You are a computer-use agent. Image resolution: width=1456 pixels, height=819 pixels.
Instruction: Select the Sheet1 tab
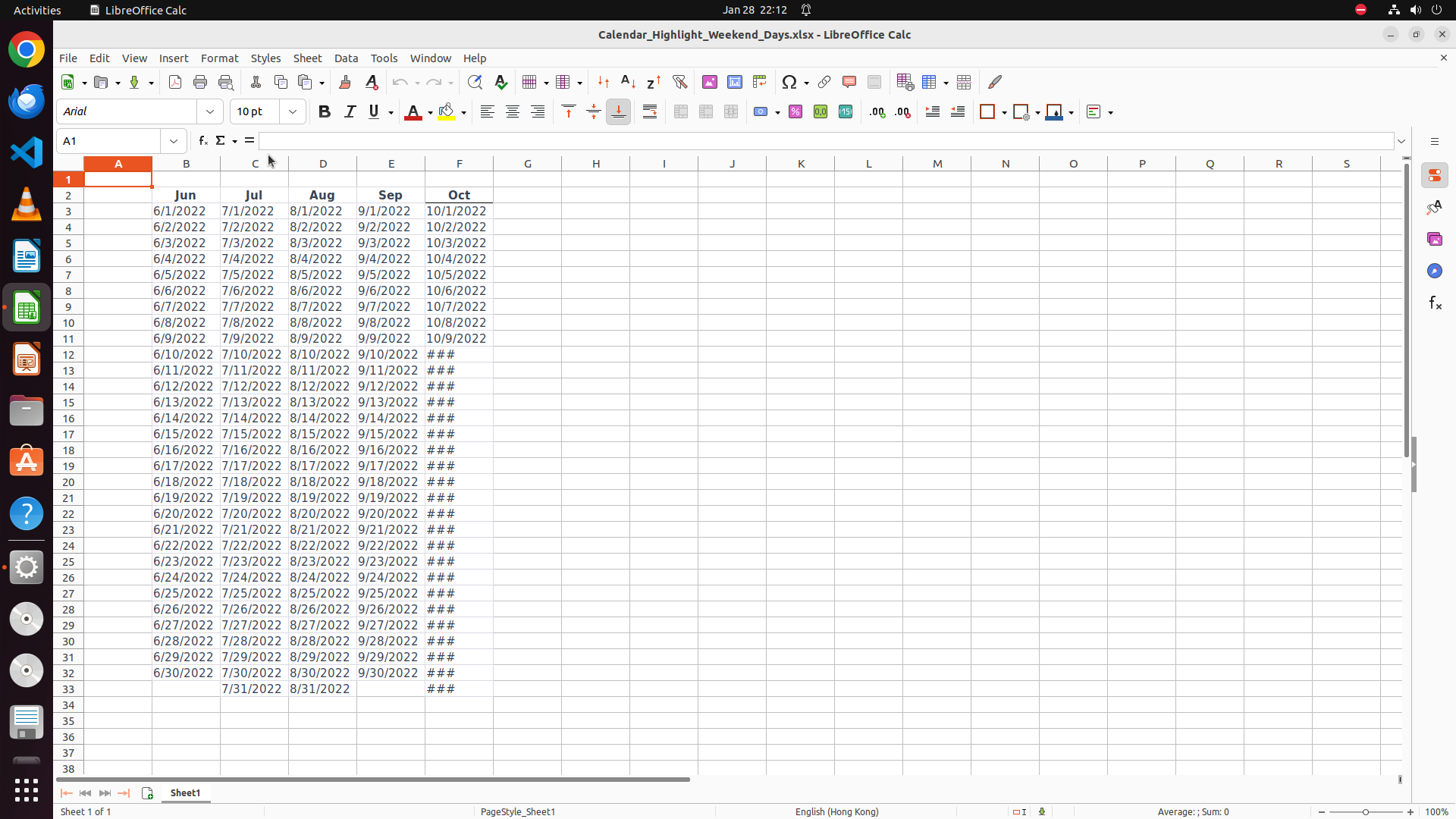pos(186,793)
